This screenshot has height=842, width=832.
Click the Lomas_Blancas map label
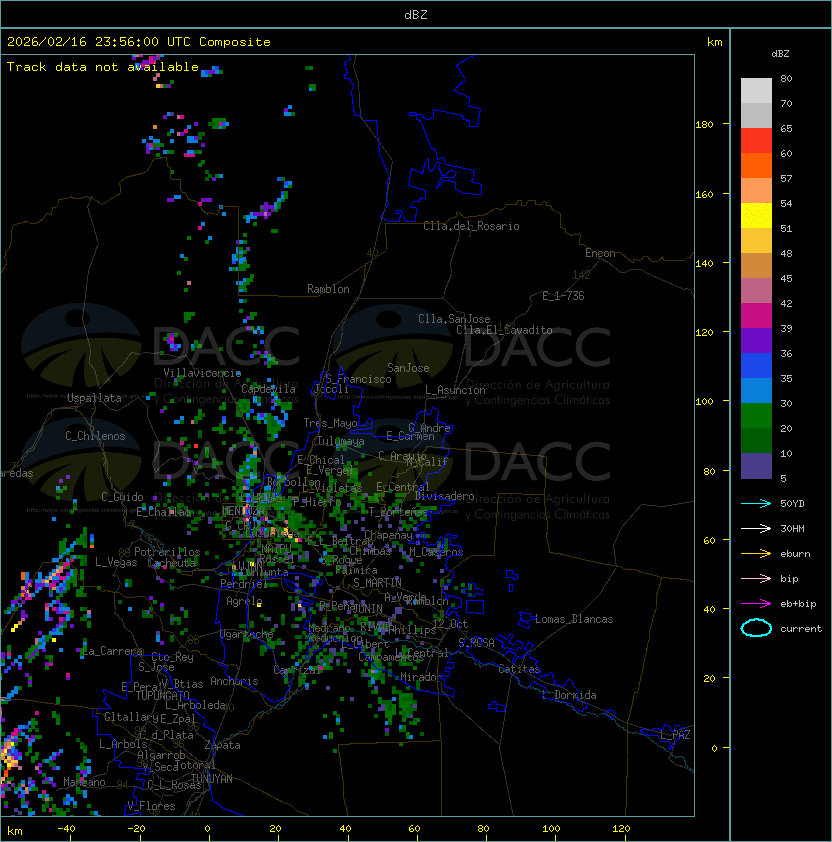point(574,619)
